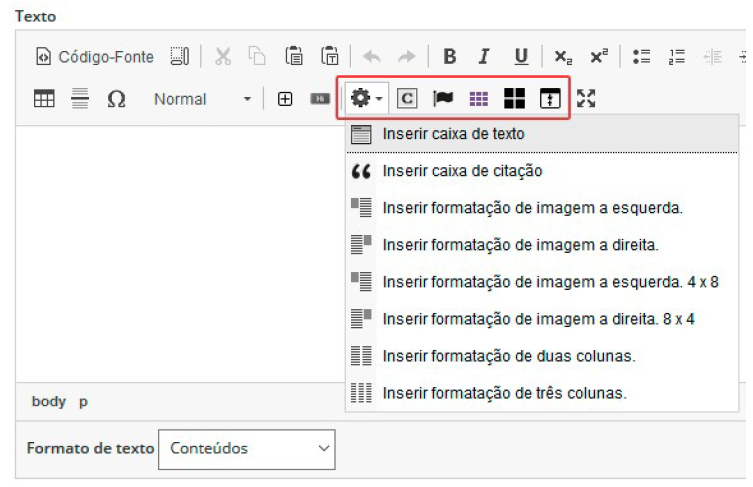The image size is (753, 487).
Task: Toggle superscript formatting
Action: click(x=599, y=57)
